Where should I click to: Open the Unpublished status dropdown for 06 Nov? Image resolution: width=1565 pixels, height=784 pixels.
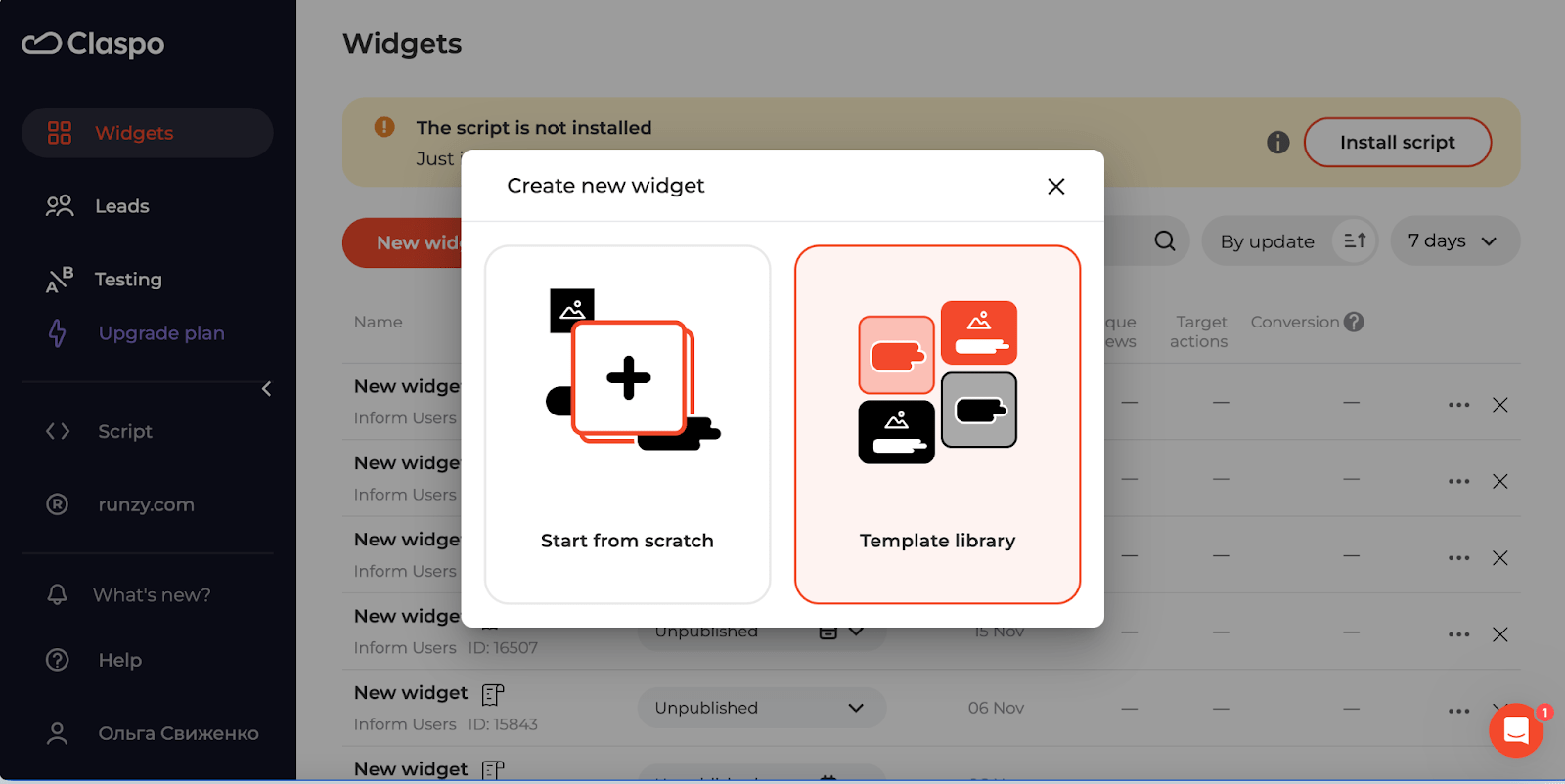pos(761,708)
